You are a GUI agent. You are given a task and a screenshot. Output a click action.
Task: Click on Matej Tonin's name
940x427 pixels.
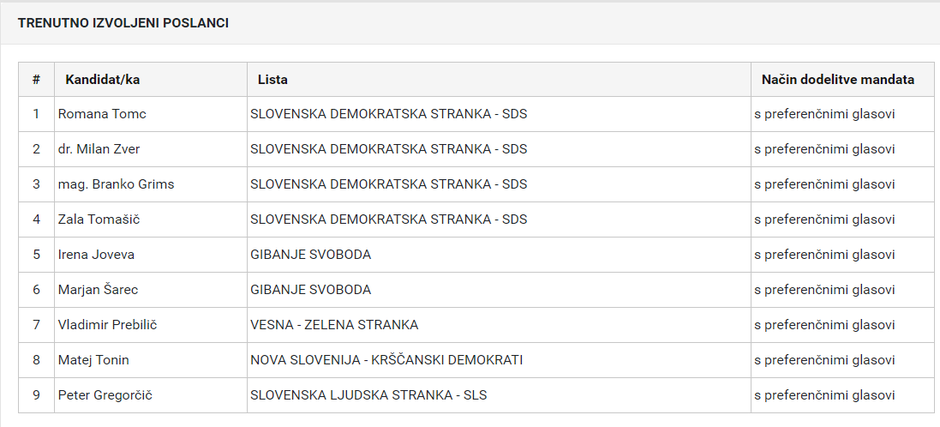(x=94, y=359)
